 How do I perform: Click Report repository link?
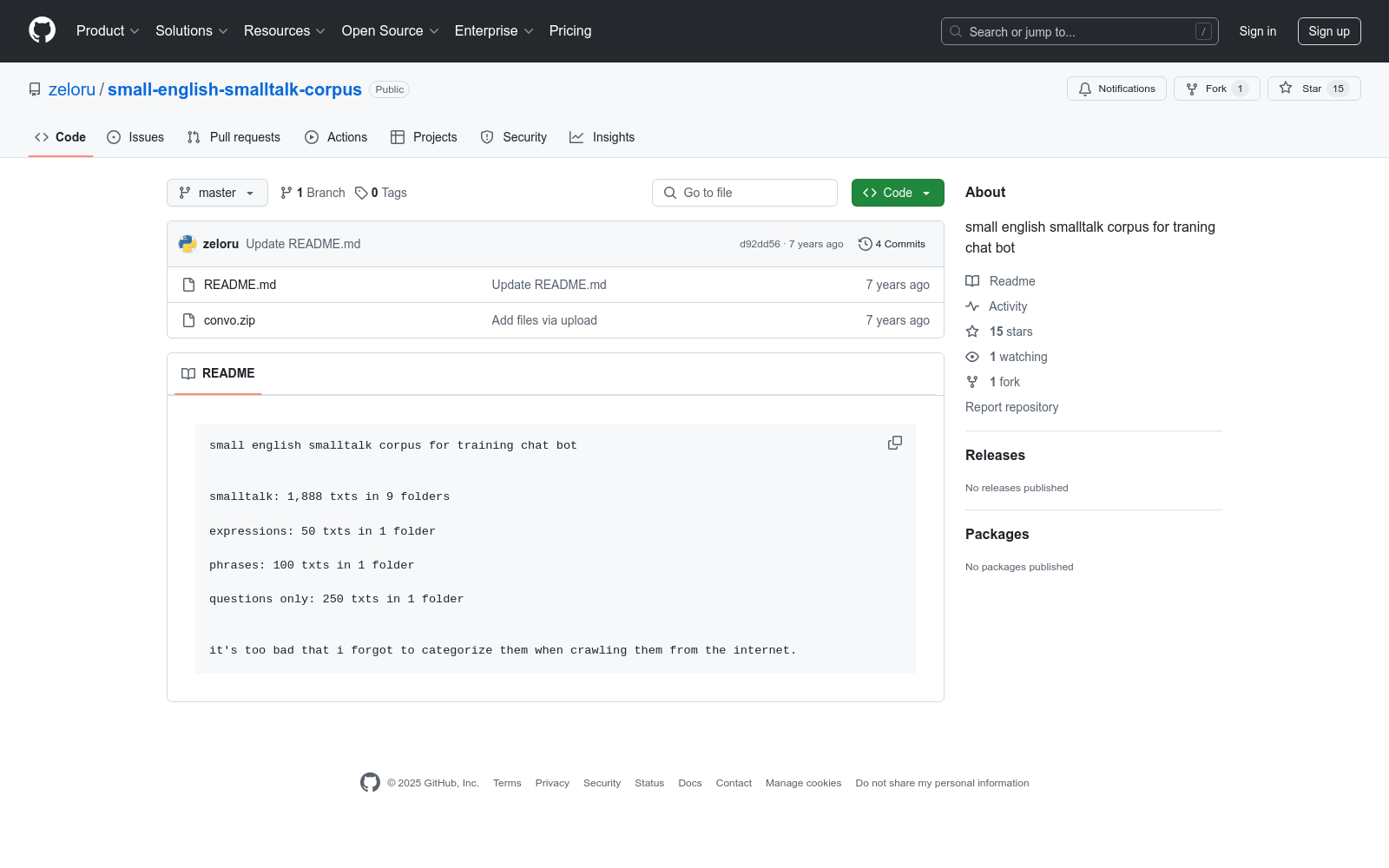(x=1011, y=407)
